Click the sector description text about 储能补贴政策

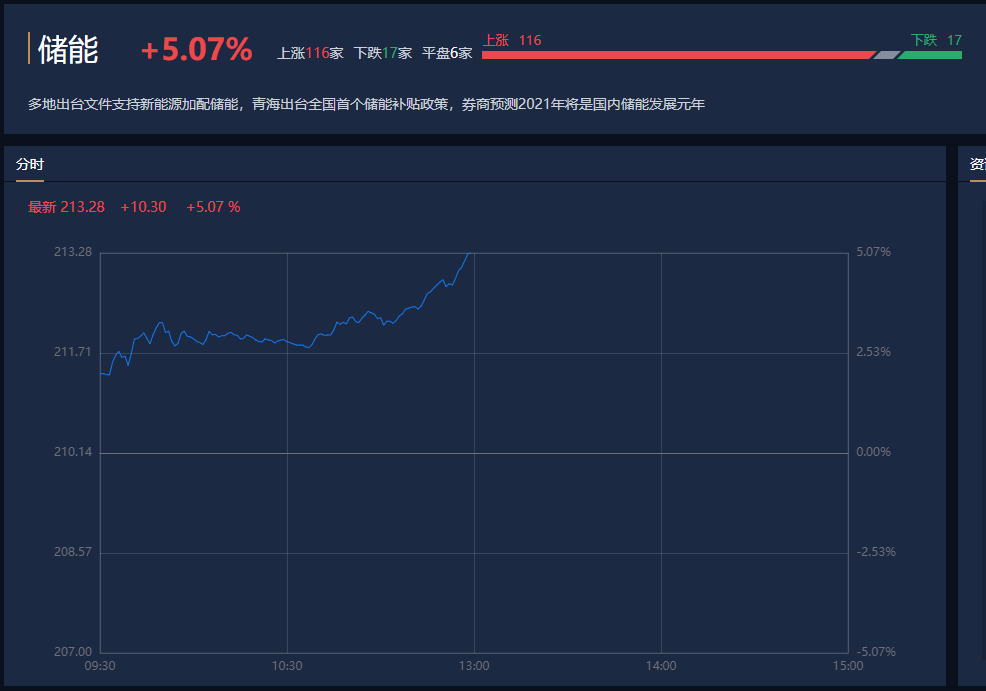[366, 104]
